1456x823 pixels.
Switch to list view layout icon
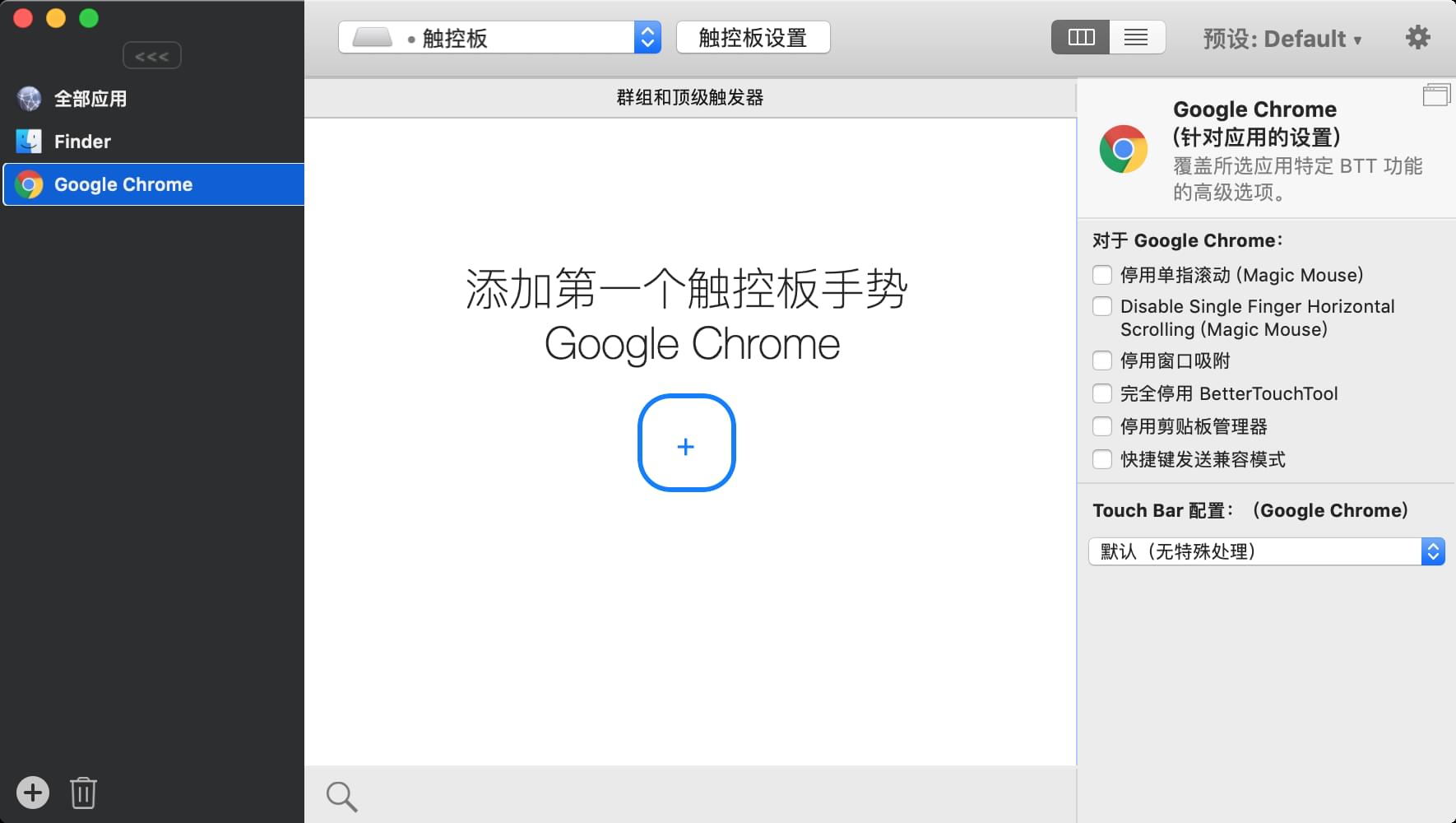pos(1137,37)
